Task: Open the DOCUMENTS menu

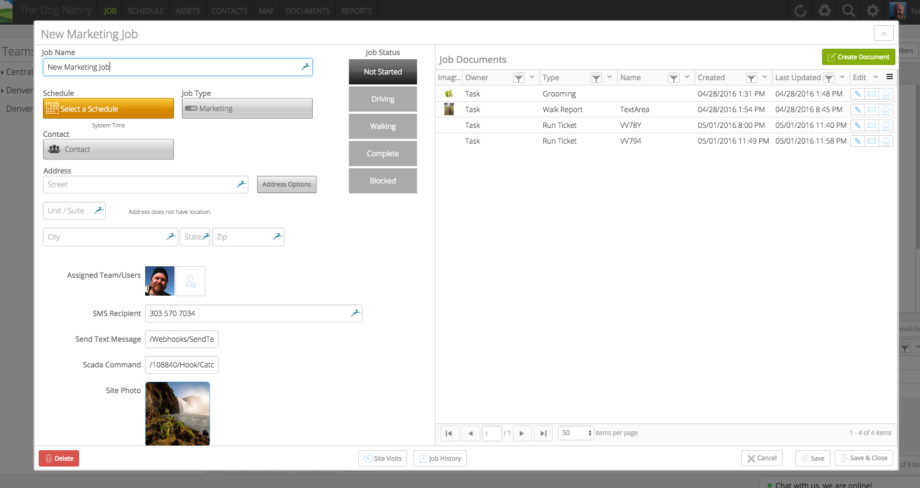Action: [x=307, y=11]
